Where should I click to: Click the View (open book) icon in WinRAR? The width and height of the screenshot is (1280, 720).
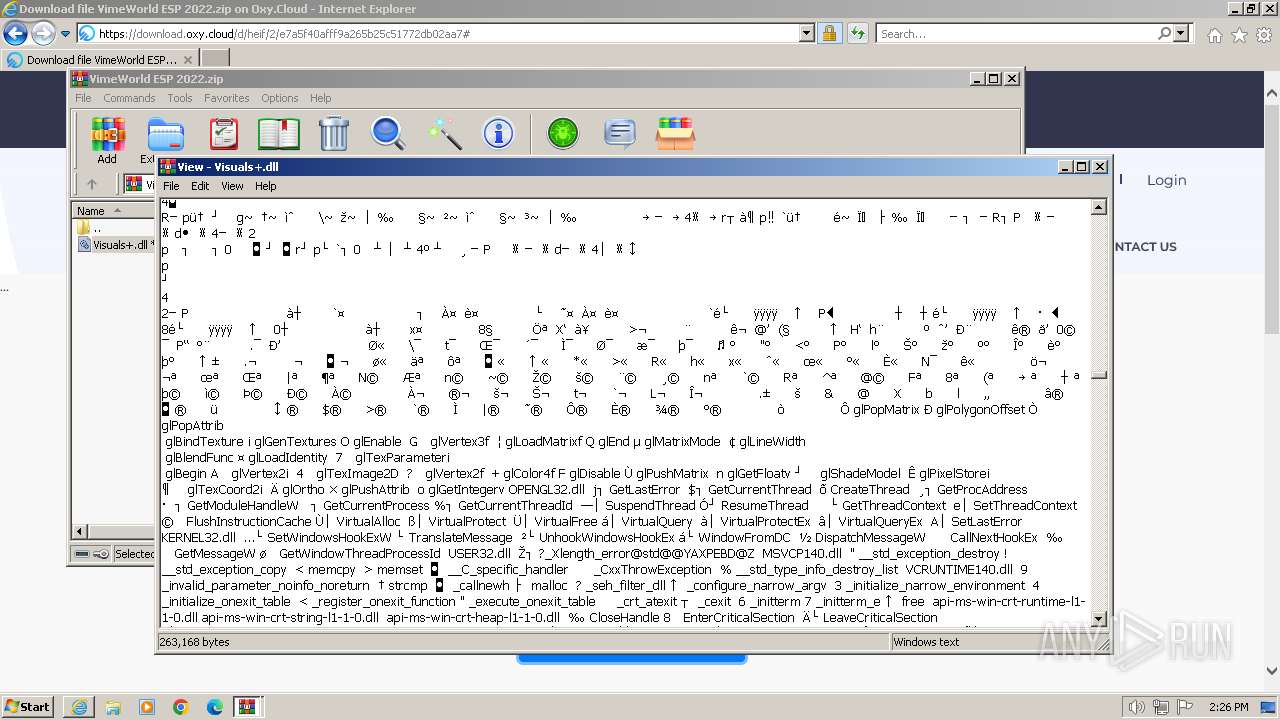(x=279, y=133)
